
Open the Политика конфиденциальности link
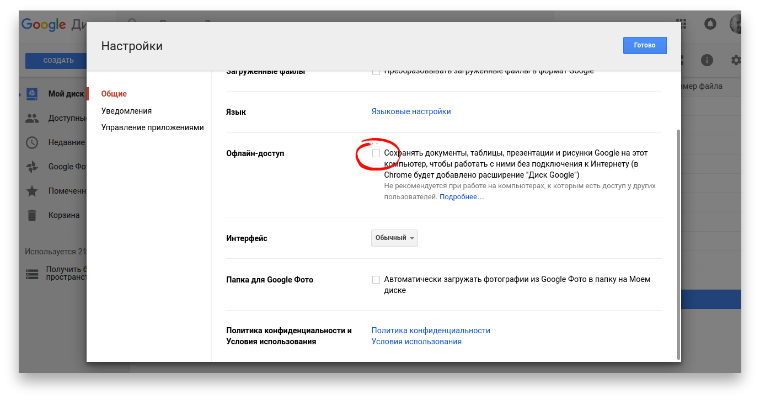pos(431,330)
